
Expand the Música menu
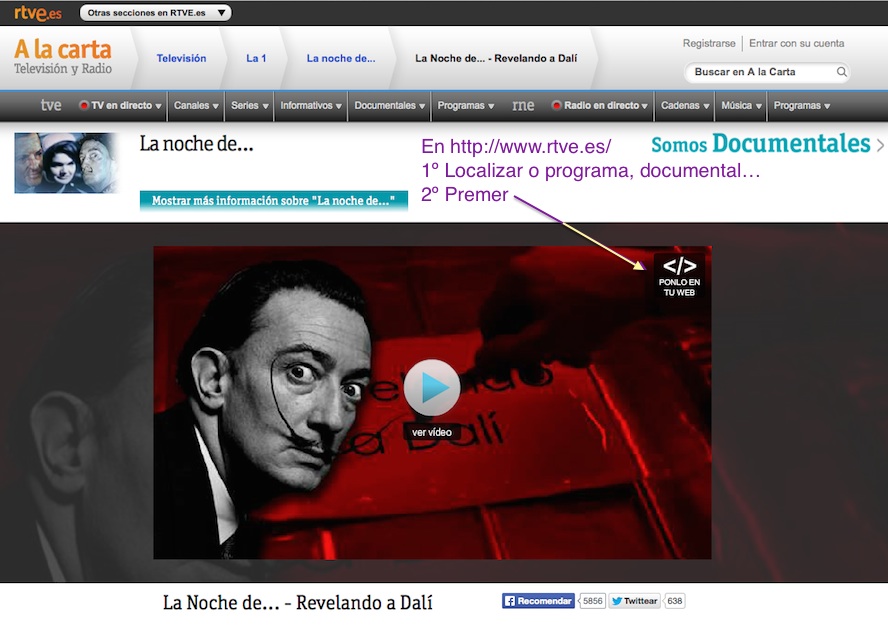[740, 104]
